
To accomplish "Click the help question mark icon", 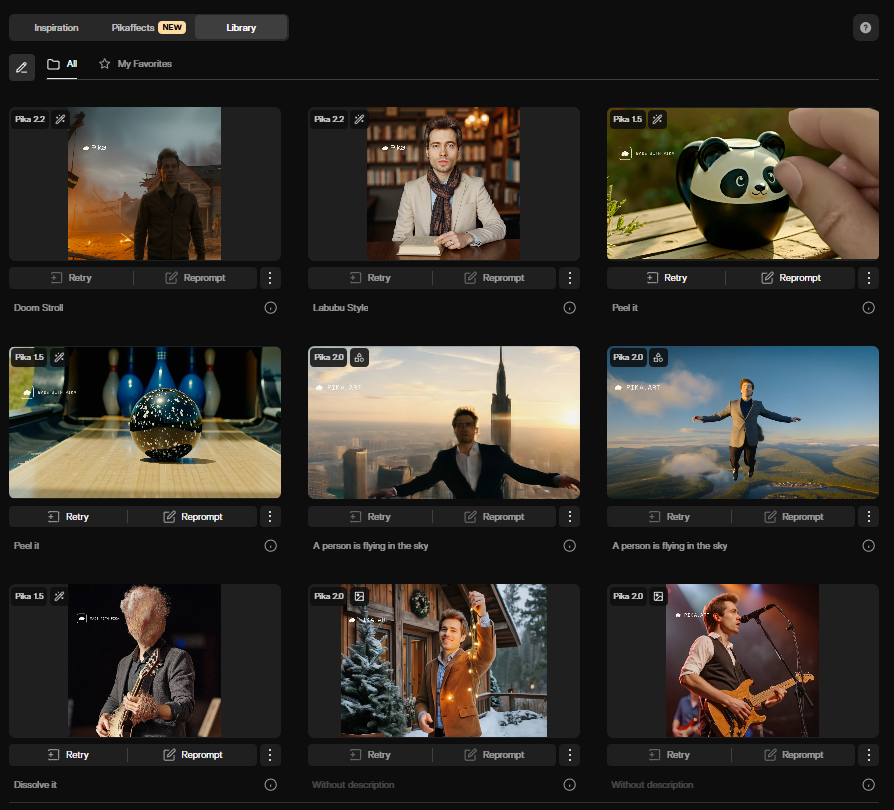I will point(866,28).
